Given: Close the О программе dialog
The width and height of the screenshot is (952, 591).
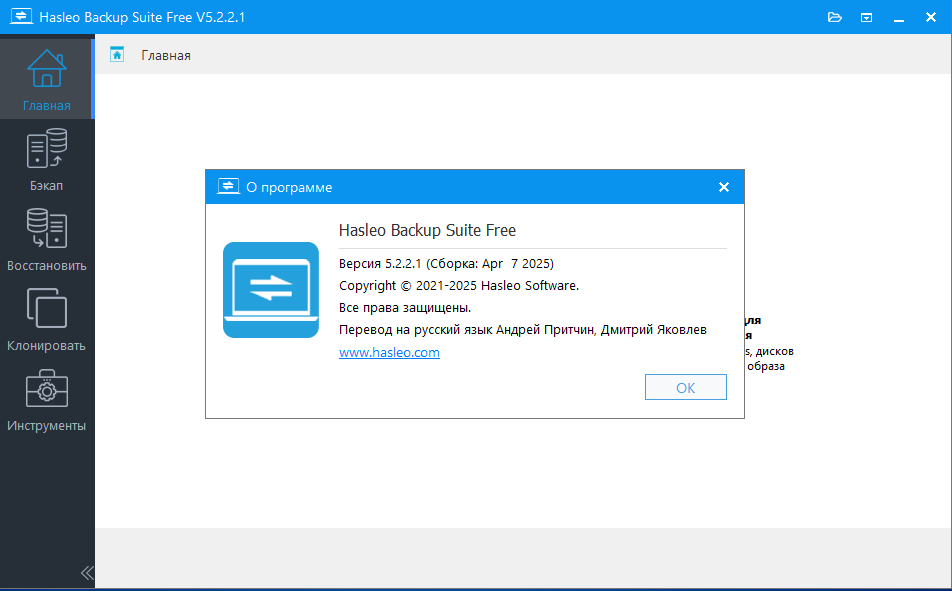Looking at the screenshot, I should pyautogui.click(x=724, y=187).
